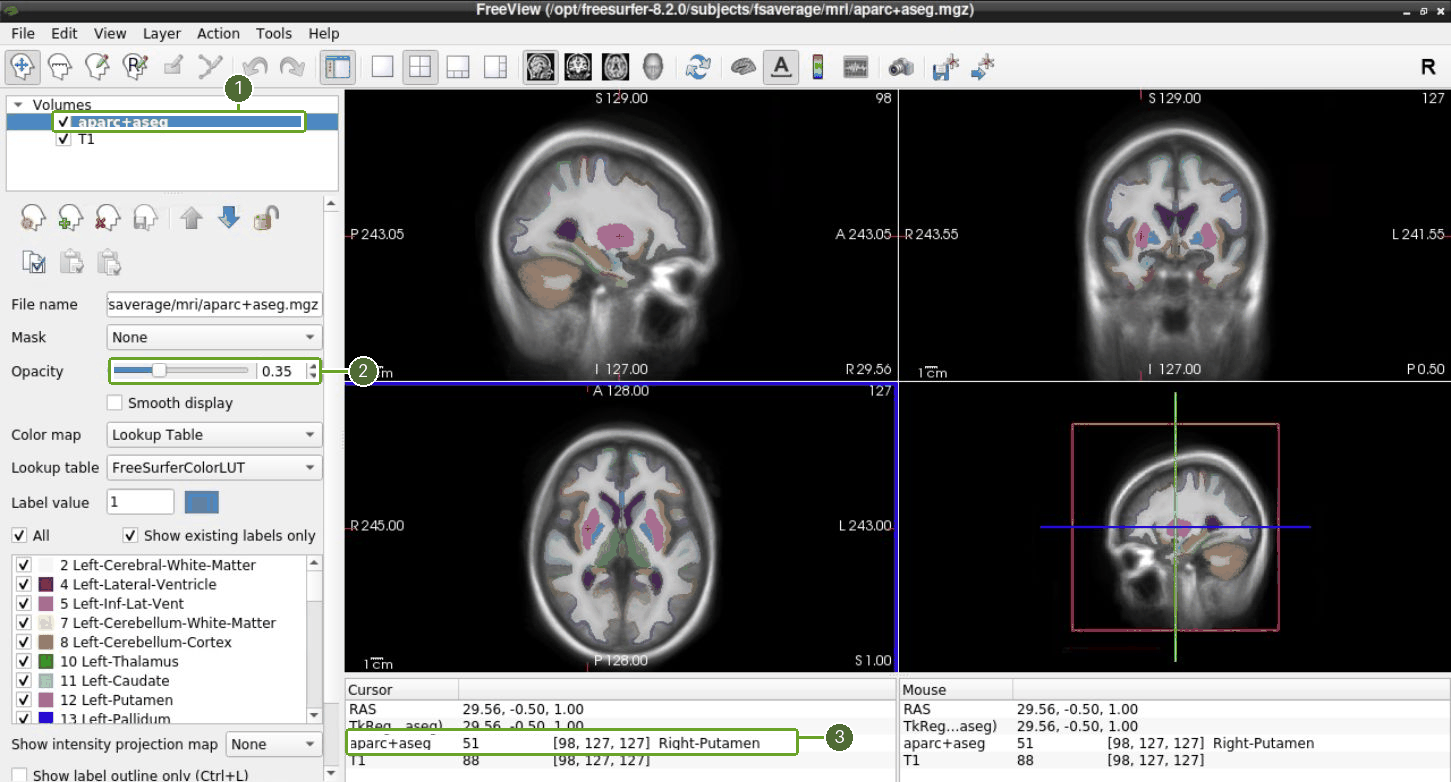Set the main view to coronal

click(x=578, y=67)
